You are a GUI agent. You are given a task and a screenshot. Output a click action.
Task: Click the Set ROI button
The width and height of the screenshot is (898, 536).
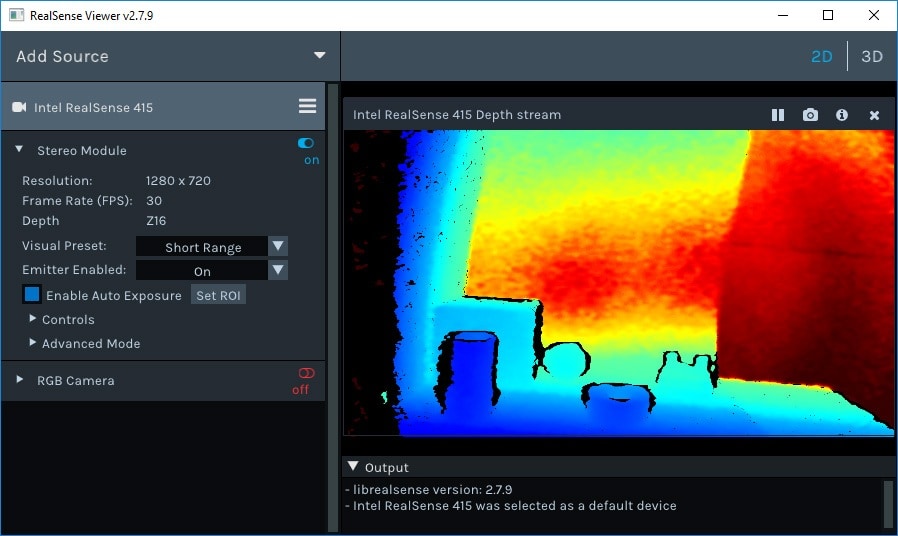[218, 295]
